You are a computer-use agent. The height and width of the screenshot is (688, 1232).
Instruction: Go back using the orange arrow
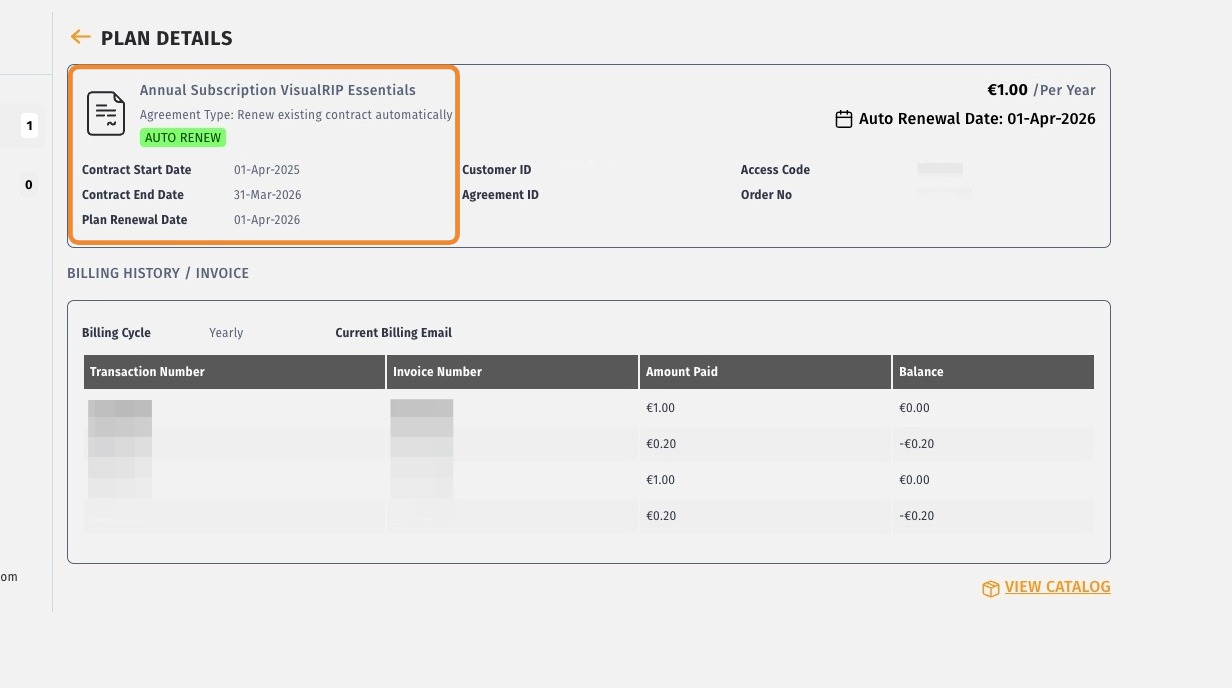click(80, 37)
